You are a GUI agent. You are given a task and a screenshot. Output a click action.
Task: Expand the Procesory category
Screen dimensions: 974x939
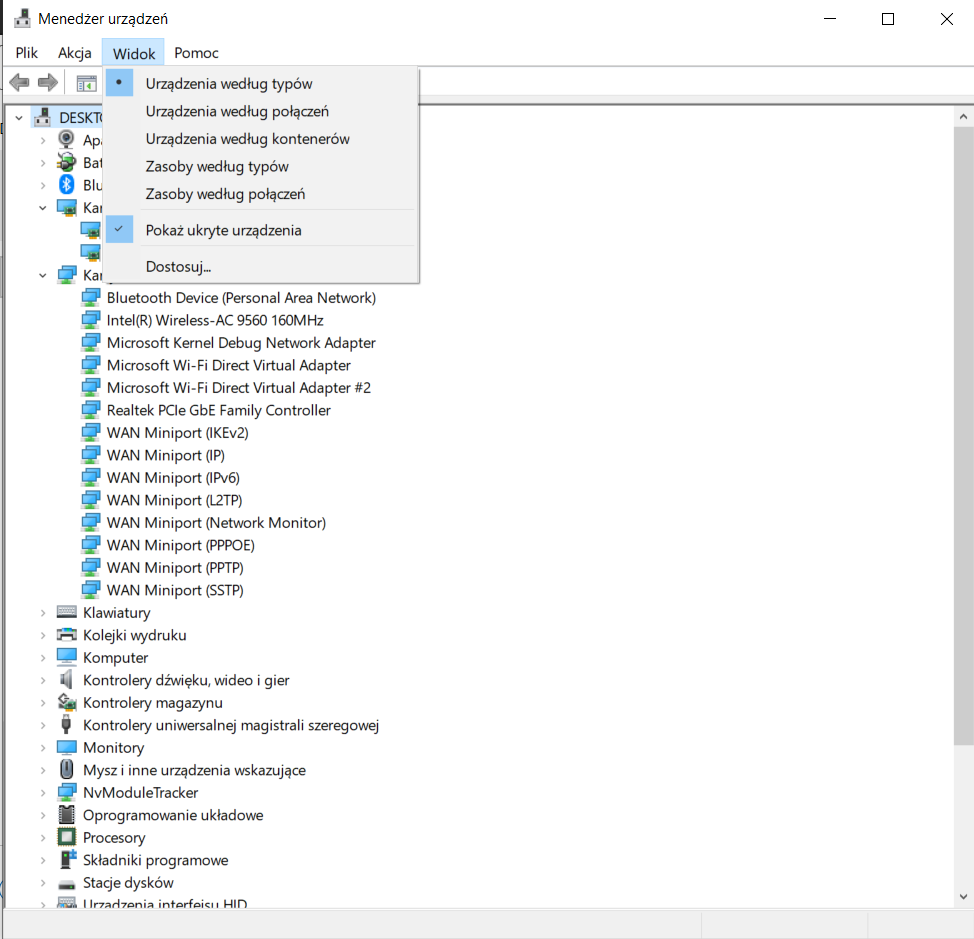coord(43,837)
